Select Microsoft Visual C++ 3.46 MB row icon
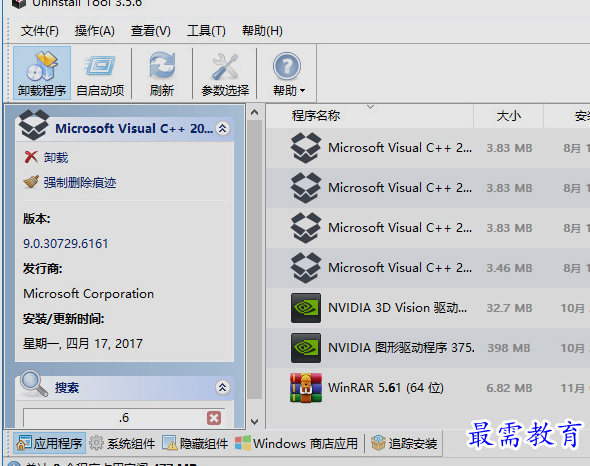 tap(306, 268)
